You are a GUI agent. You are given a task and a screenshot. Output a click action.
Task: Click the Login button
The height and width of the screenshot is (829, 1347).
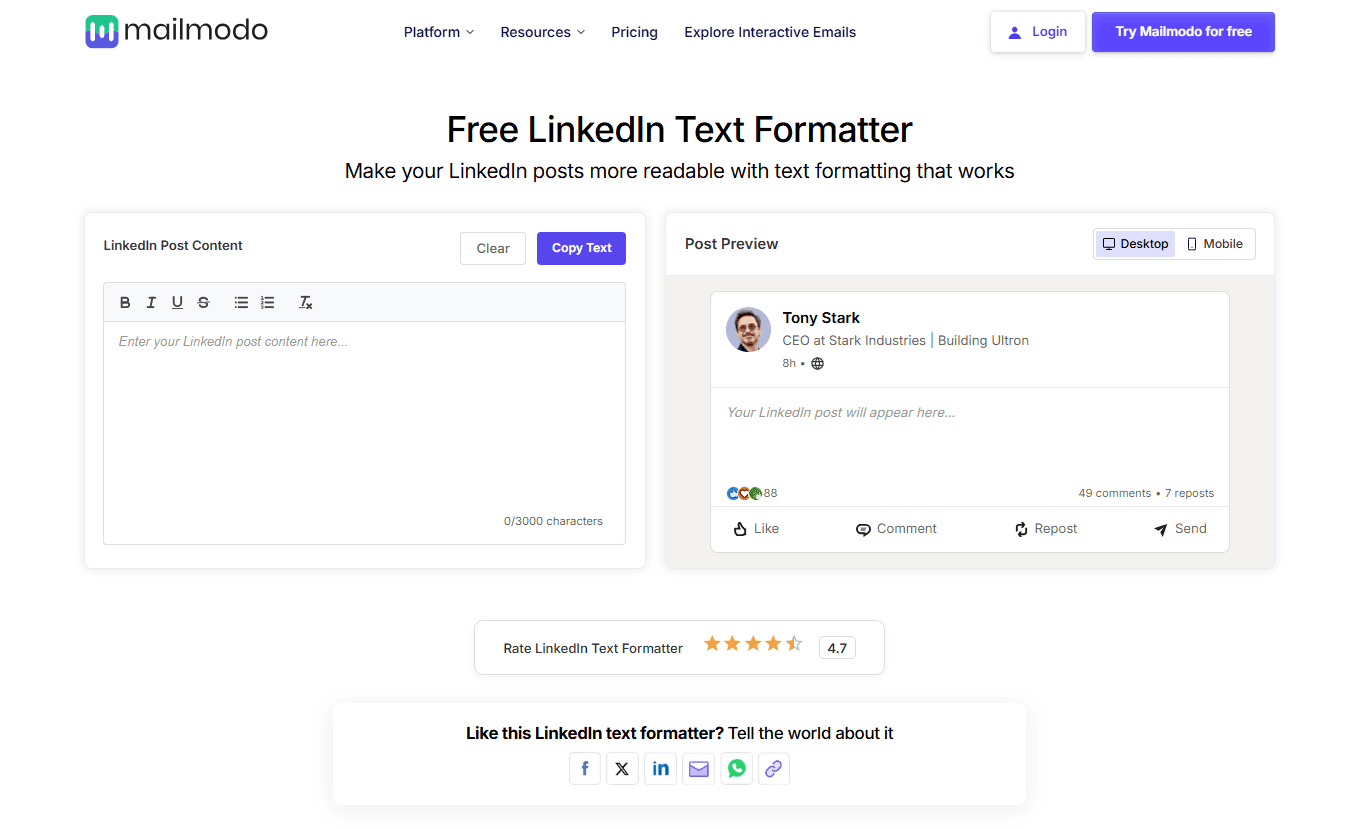coord(1037,32)
